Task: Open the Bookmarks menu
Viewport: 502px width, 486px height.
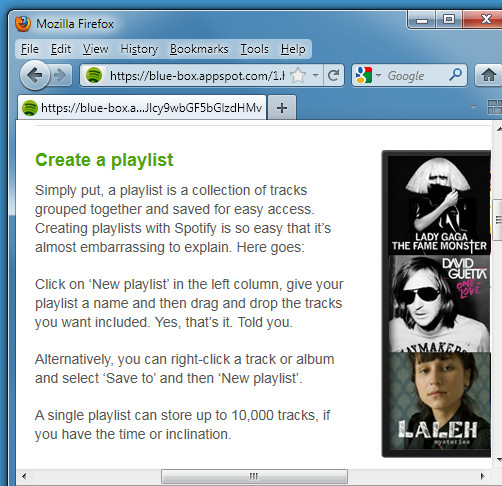Action: (199, 49)
